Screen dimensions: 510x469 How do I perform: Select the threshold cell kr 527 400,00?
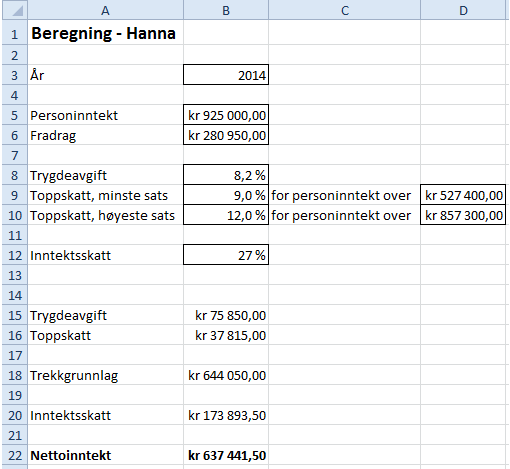(x=463, y=195)
